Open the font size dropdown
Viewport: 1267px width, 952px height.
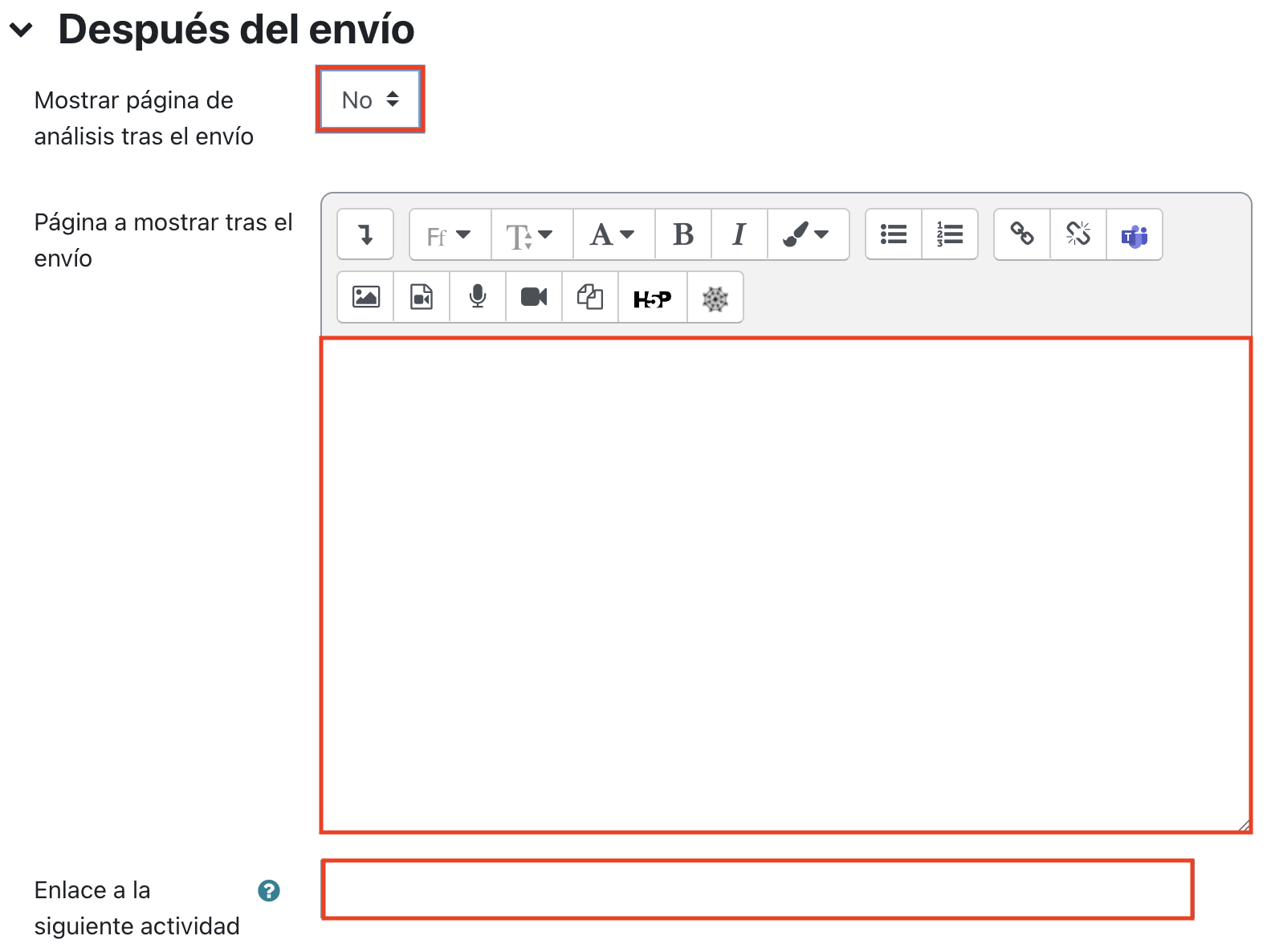coord(532,234)
